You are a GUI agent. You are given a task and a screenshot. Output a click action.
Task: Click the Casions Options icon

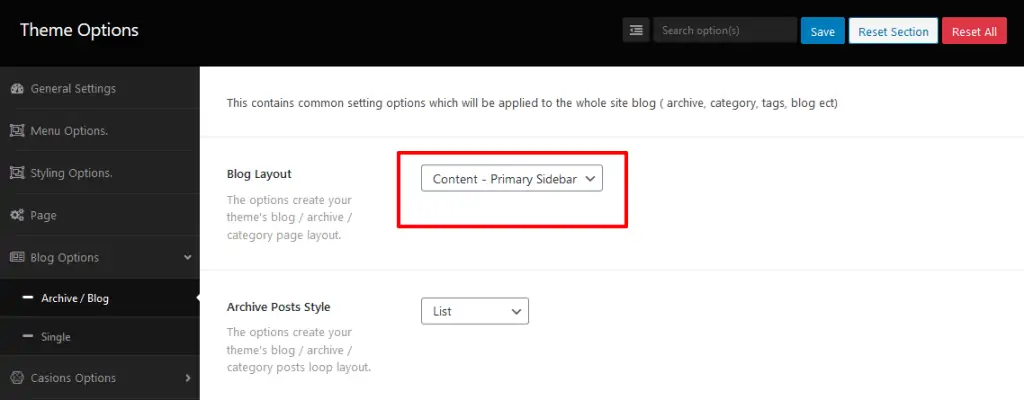pos(17,378)
